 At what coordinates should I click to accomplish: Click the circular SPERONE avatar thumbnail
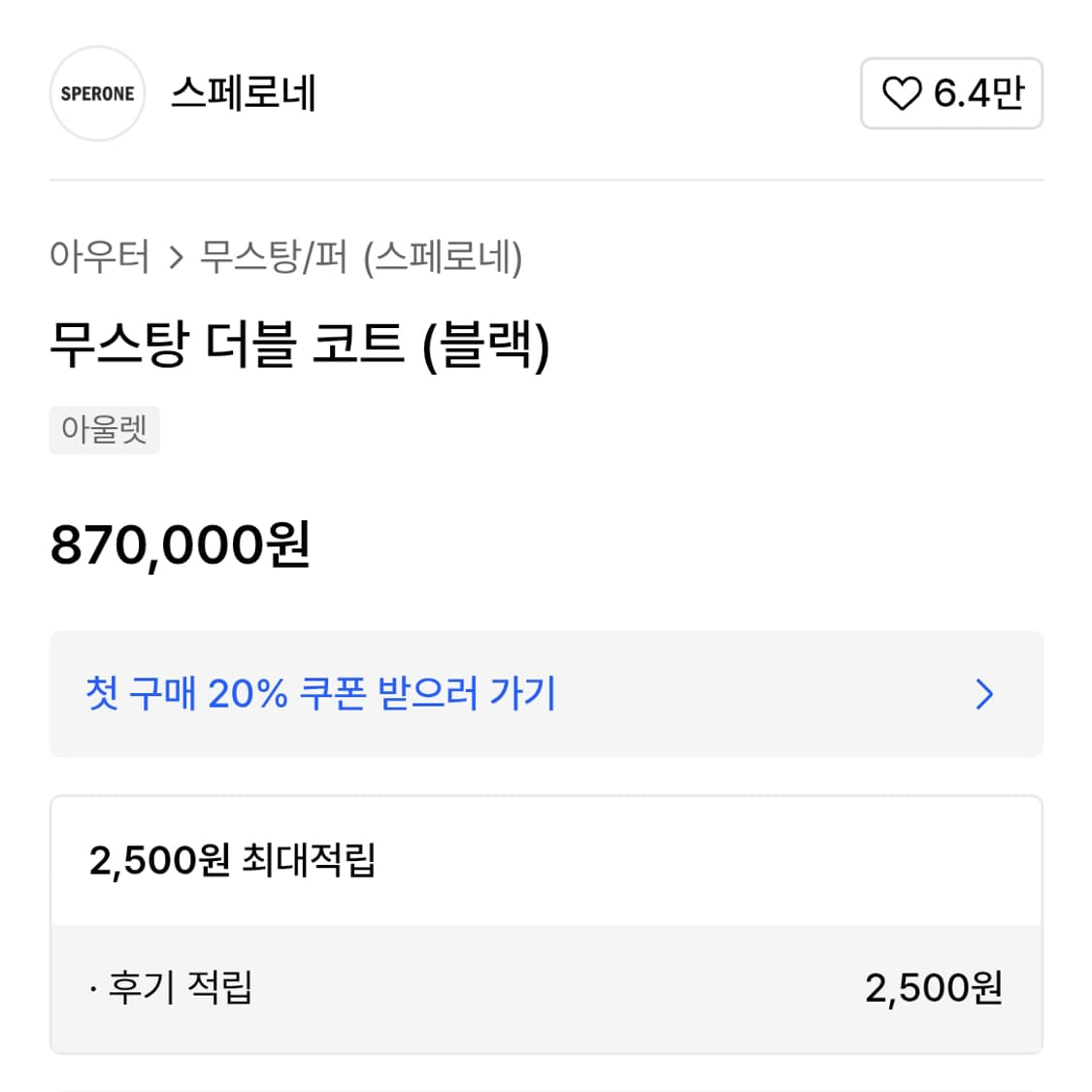(96, 93)
